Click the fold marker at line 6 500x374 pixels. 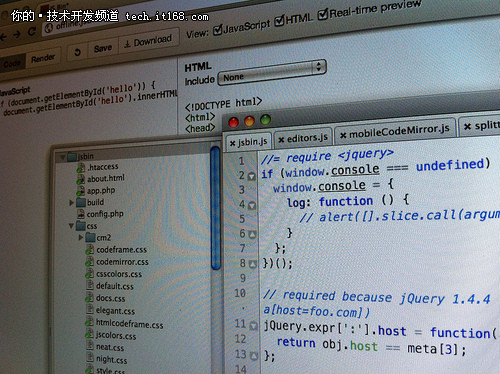point(252,234)
